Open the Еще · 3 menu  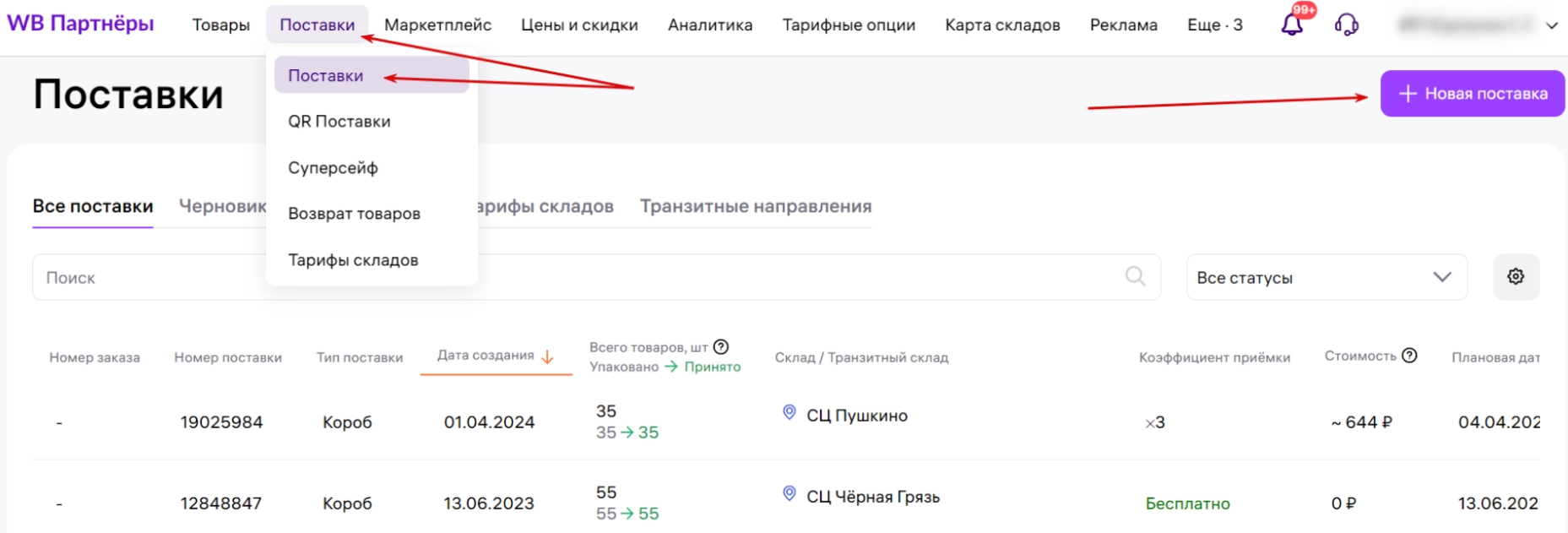[1214, 25]
